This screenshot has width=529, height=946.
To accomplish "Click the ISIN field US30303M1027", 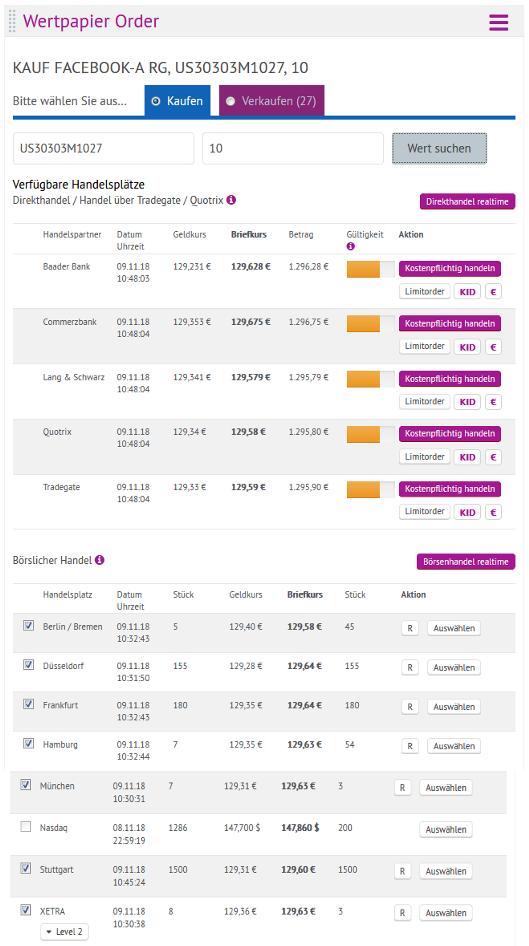I will (x=104, y=148).
